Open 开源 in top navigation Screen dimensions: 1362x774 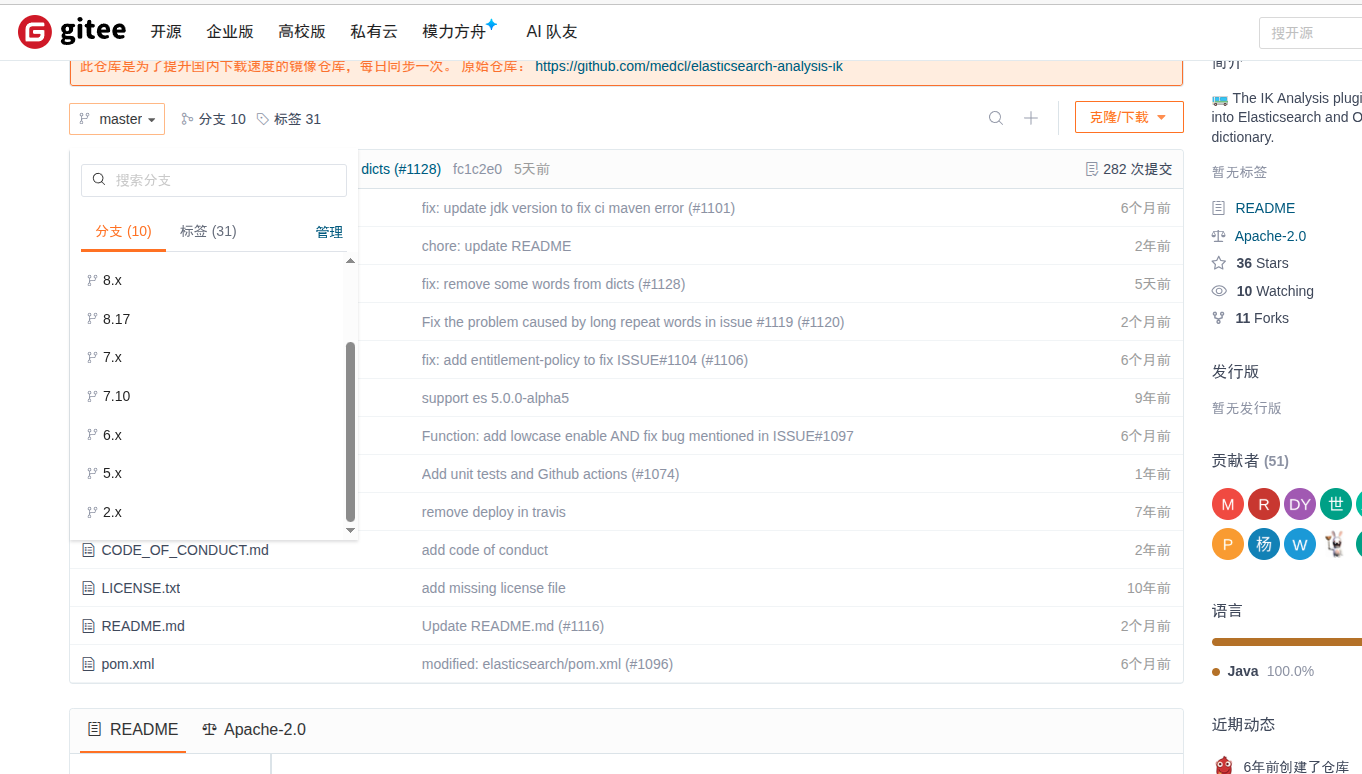[166, 32]
